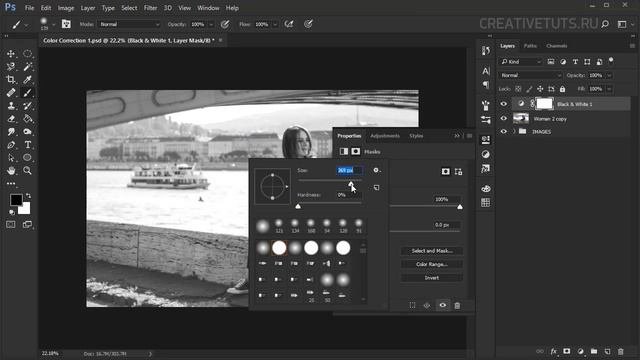Open the brush preset picker arrow
Image resolution: width=640 pixels, height=360 pixels.
click(53, 25)
